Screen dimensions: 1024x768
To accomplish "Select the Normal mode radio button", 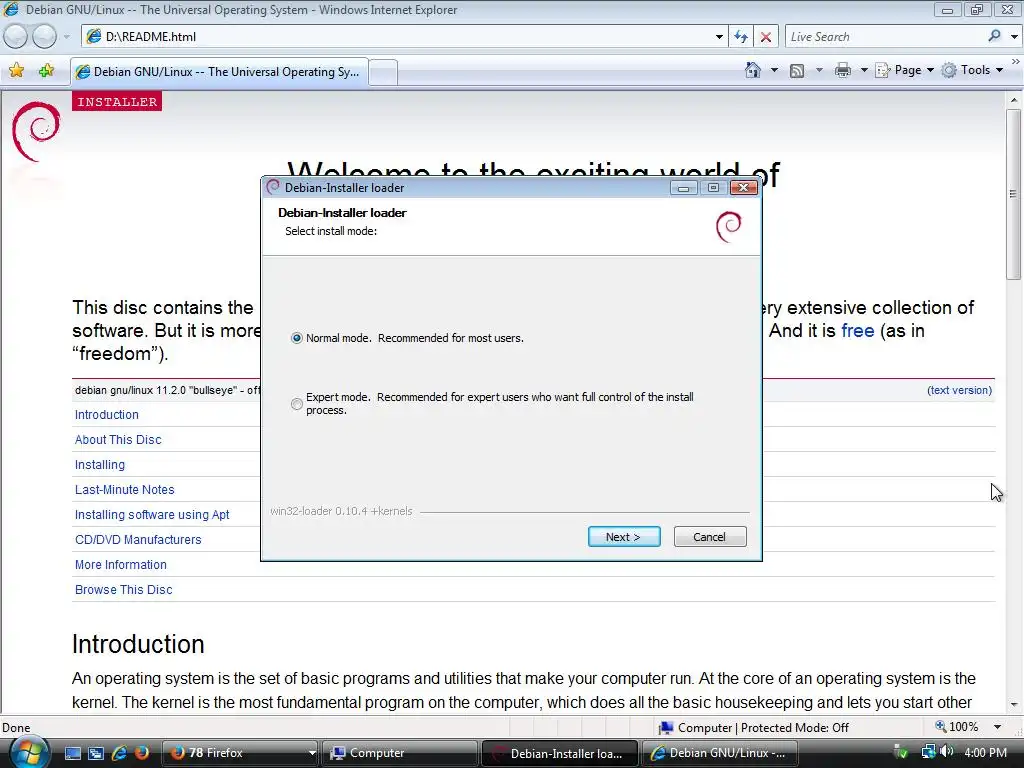I will 296,338.
